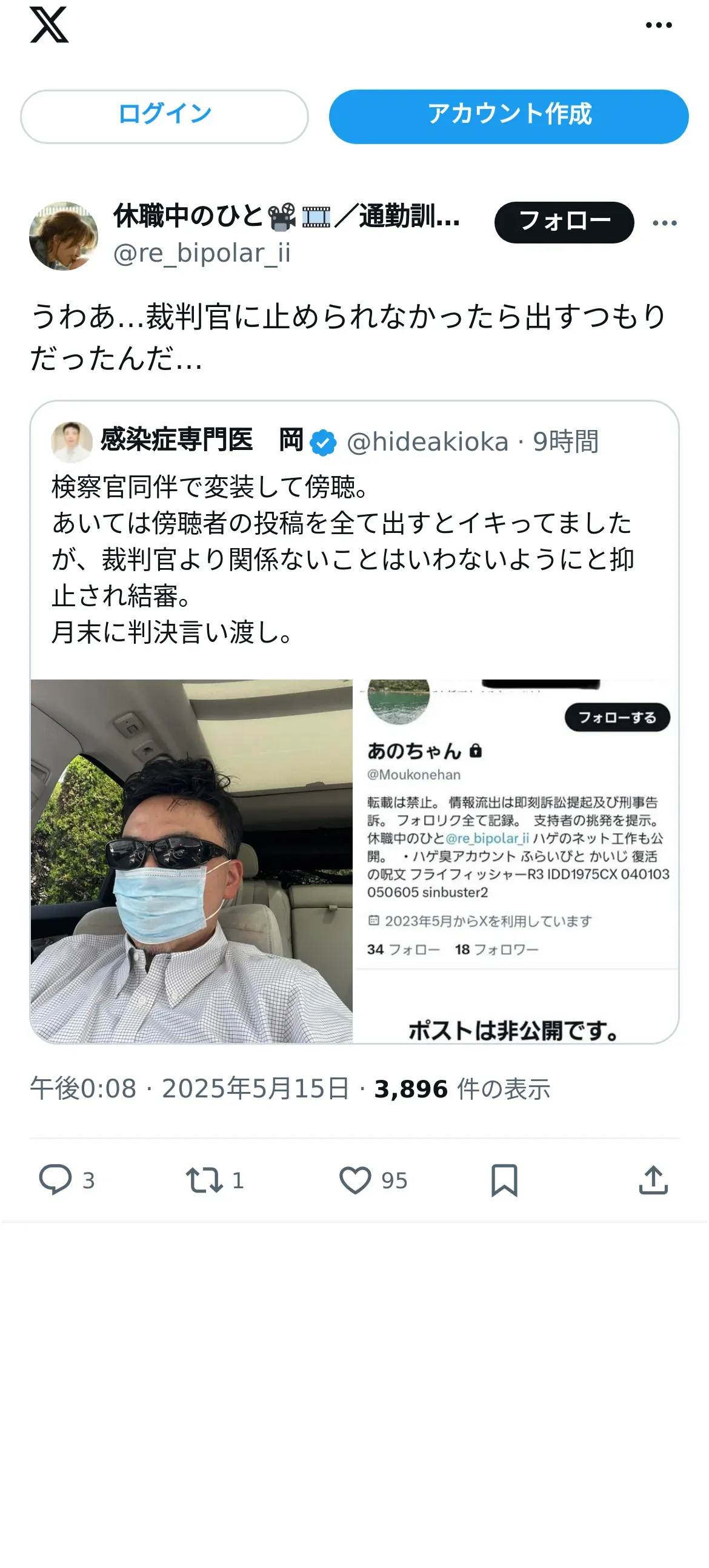Image resolution: width=709 pixels, height=1568 pixels.
Task: Open the top-right more options menu
Action: coord(659,25)
